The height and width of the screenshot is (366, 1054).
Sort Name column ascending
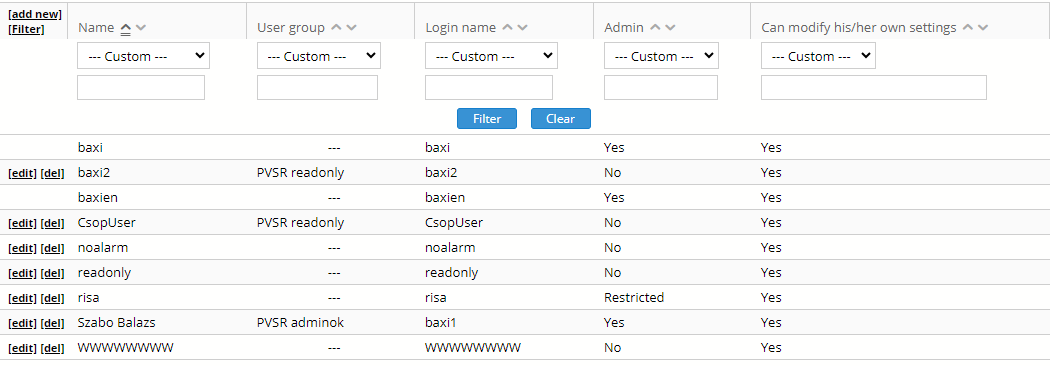point(125,28)
